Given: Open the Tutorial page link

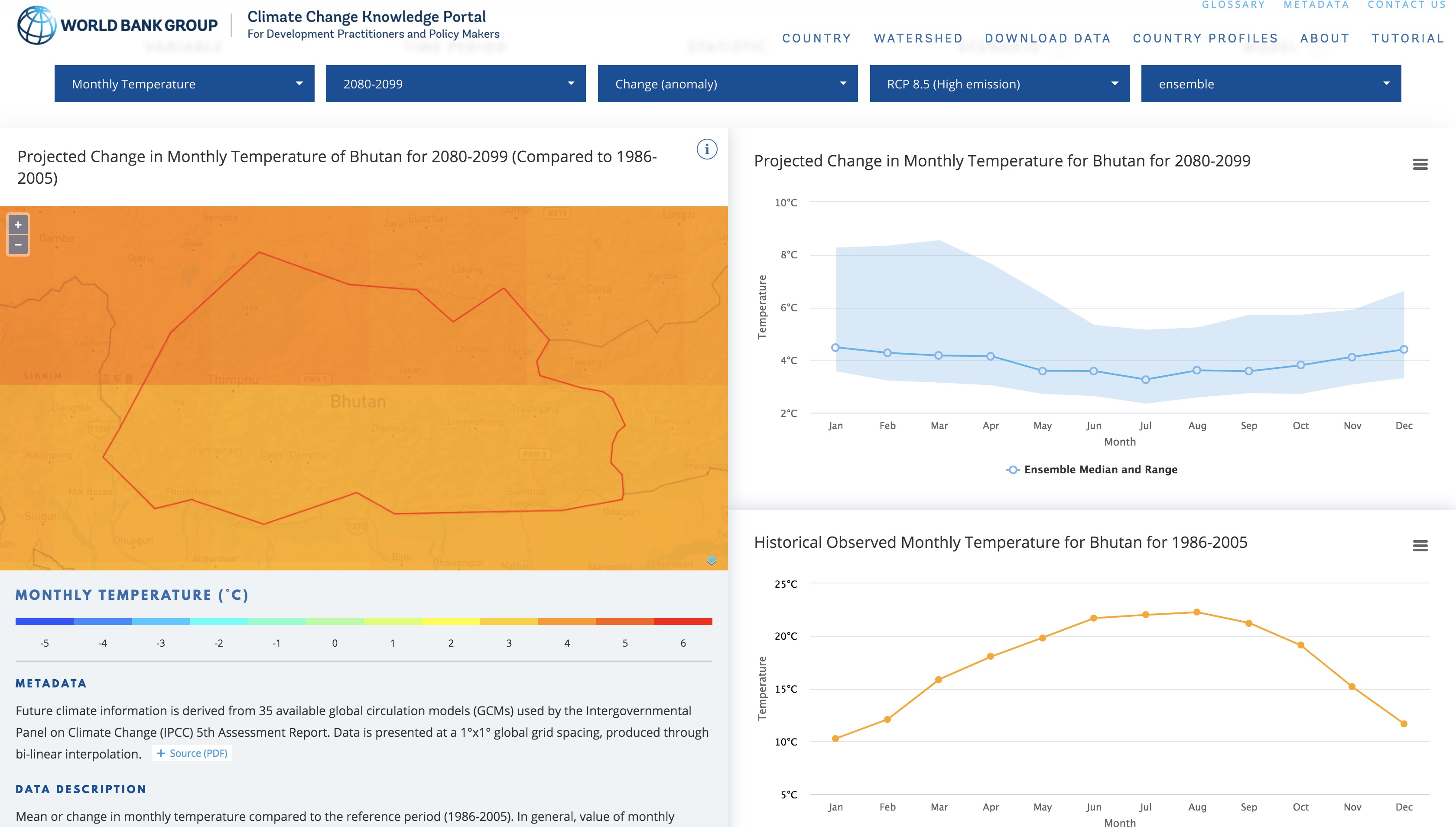Looking at the screenshot, I should [x=1408, y=38].
